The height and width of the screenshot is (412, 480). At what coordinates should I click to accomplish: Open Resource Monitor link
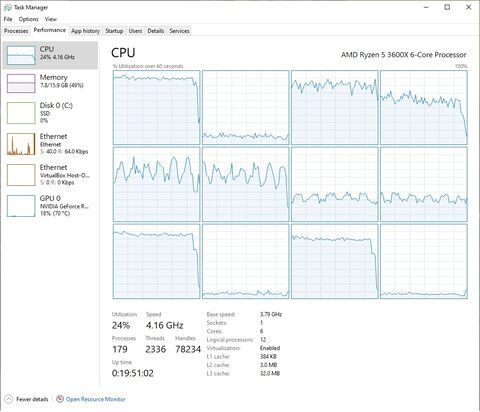click(96, 399)
